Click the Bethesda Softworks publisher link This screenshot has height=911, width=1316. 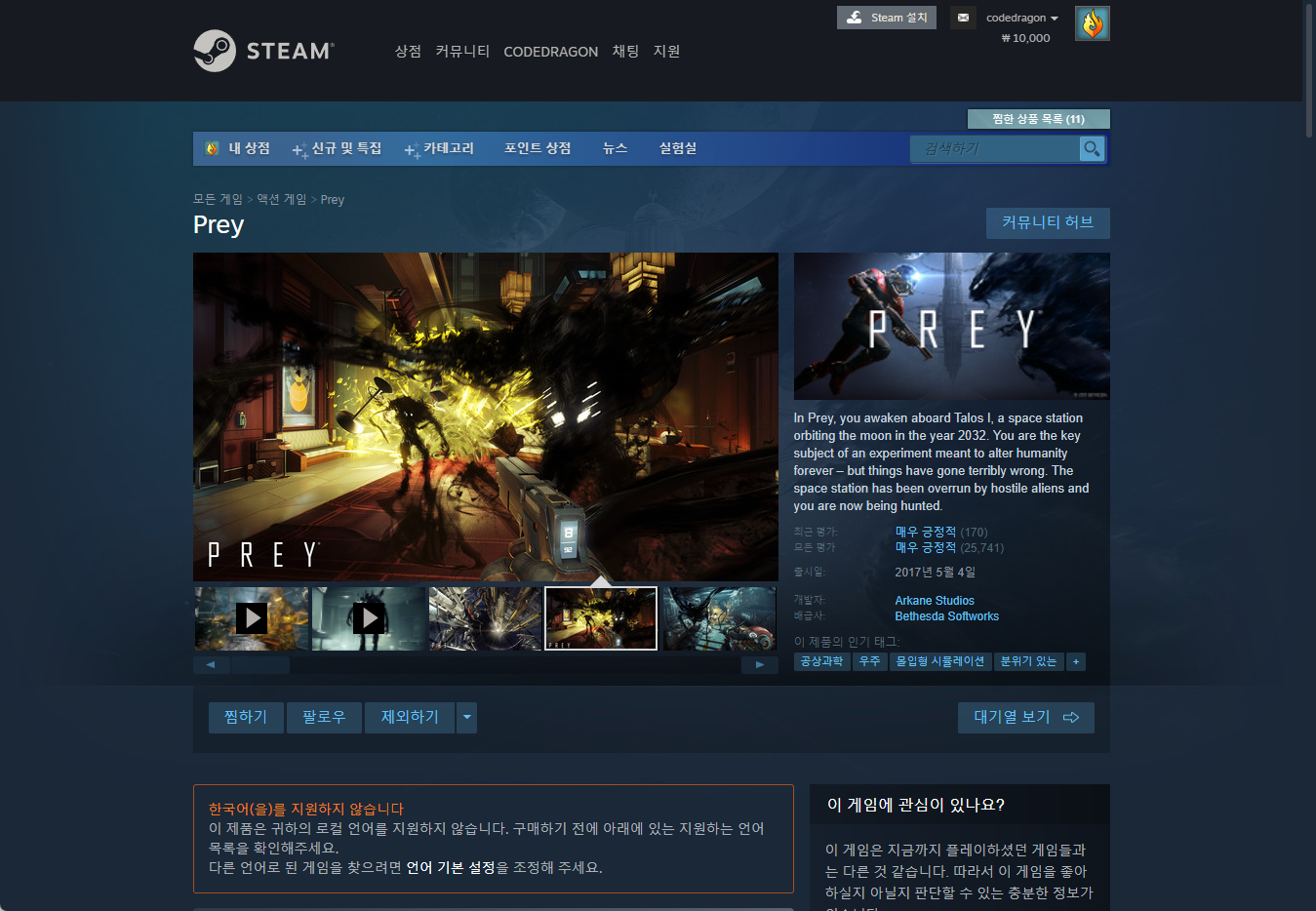(x=946, y=616)
